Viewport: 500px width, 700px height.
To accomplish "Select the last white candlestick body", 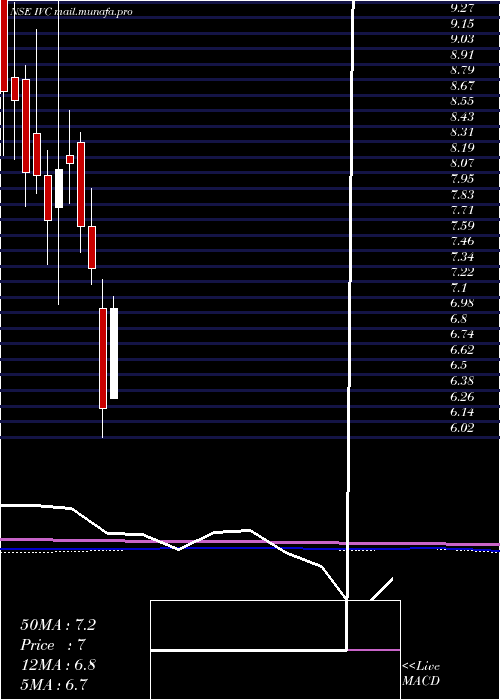I will (x=114, y=354).
